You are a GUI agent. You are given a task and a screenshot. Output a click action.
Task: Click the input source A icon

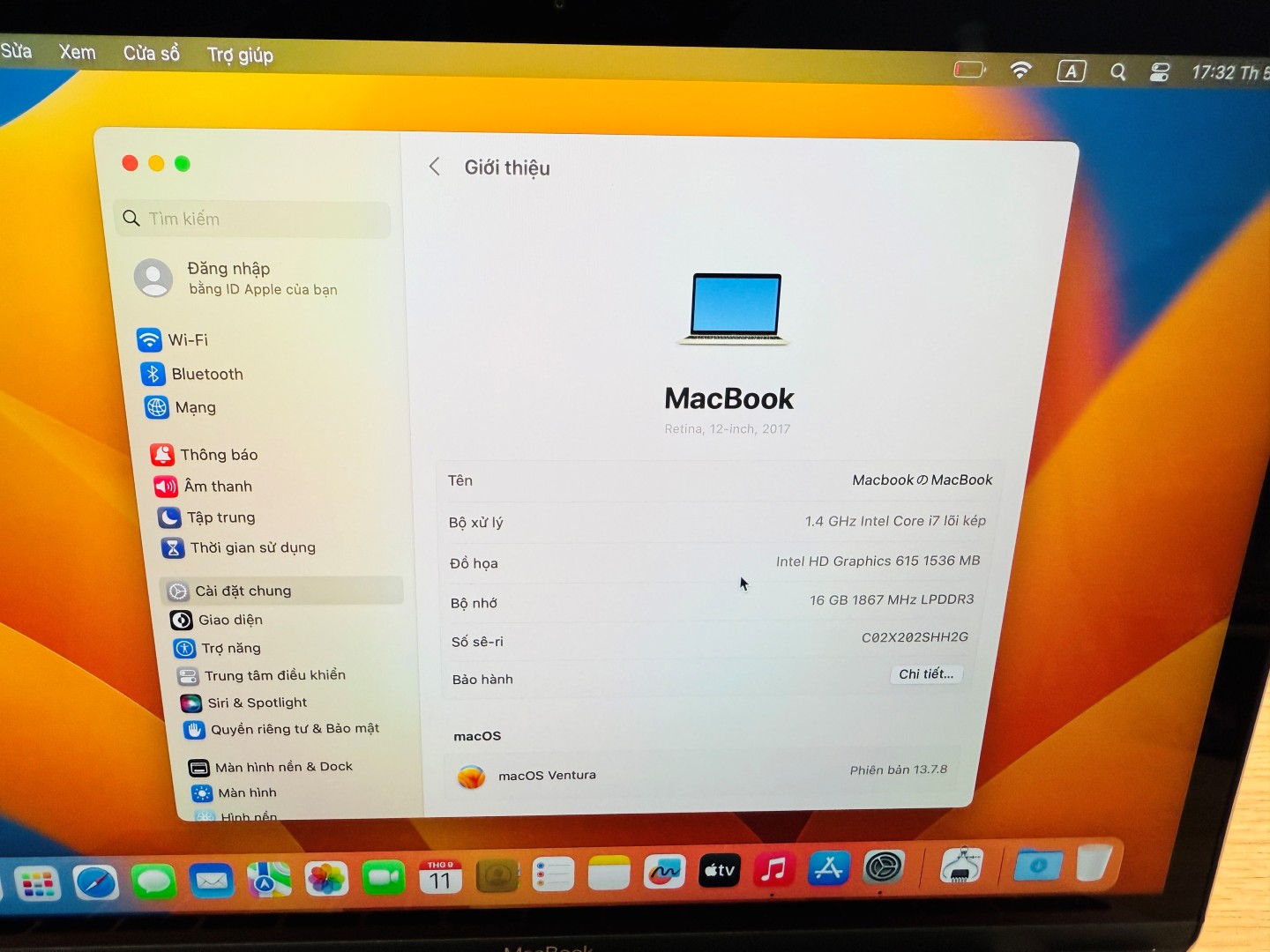[x=1071, y=71]
